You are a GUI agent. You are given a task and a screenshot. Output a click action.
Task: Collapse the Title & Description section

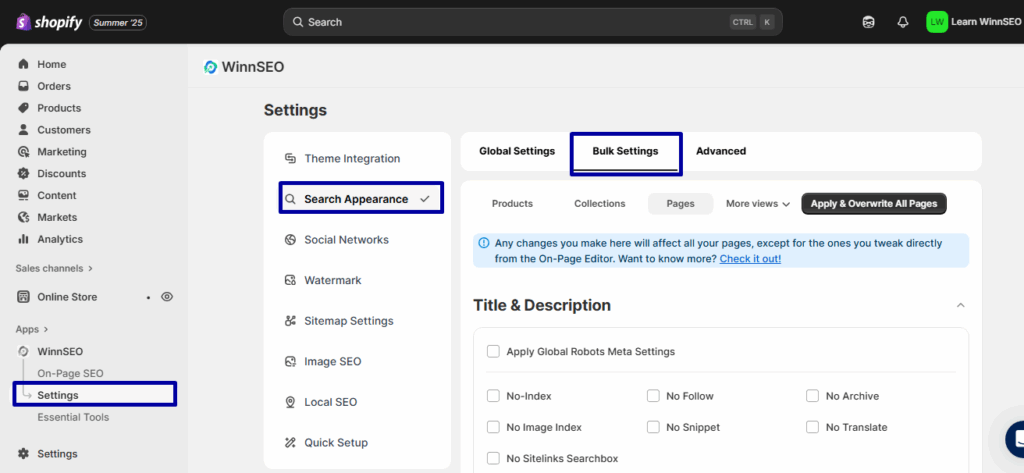pyautogui.click(x=960, y=305)
